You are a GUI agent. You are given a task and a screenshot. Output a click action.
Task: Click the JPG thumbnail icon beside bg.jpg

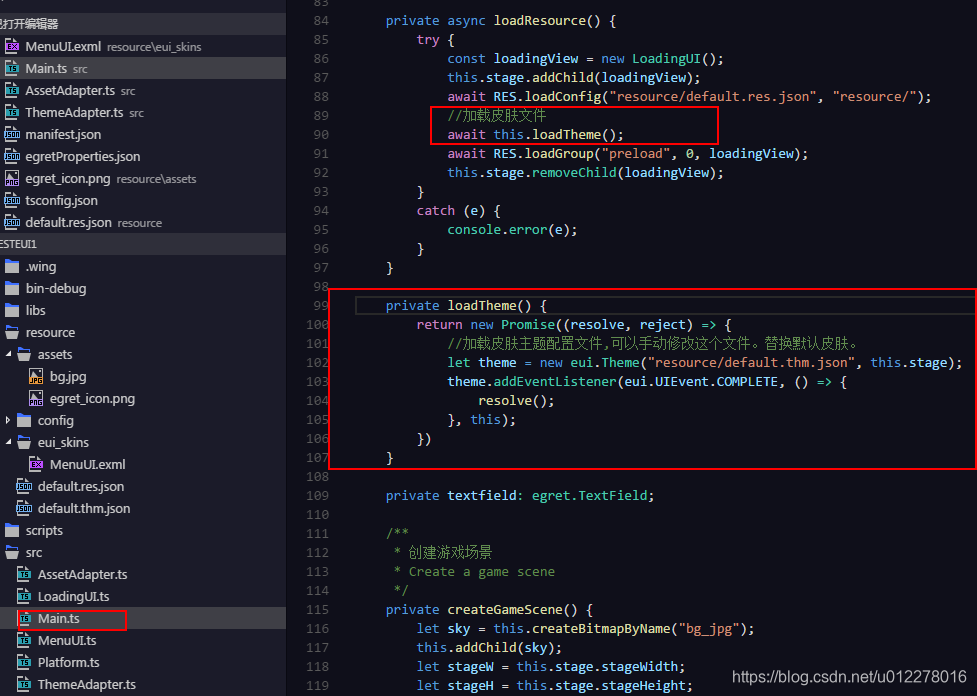pyautogui.click(x=33, y=376)
